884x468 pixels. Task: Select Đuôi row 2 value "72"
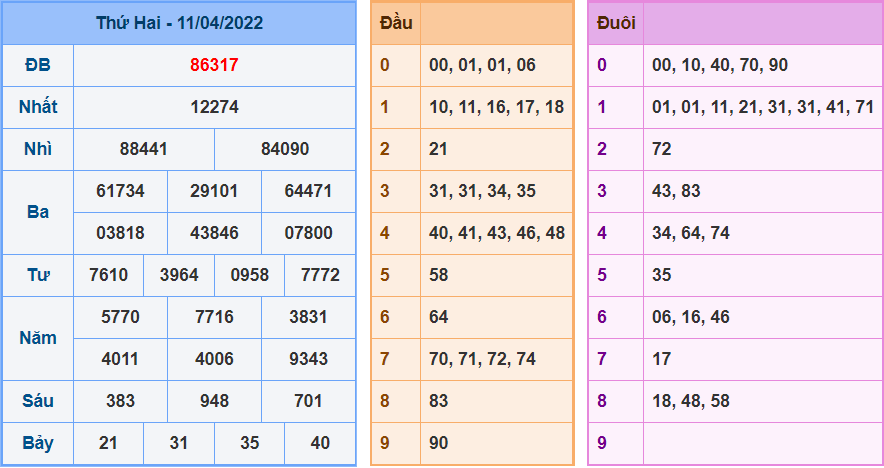[662, 149]
